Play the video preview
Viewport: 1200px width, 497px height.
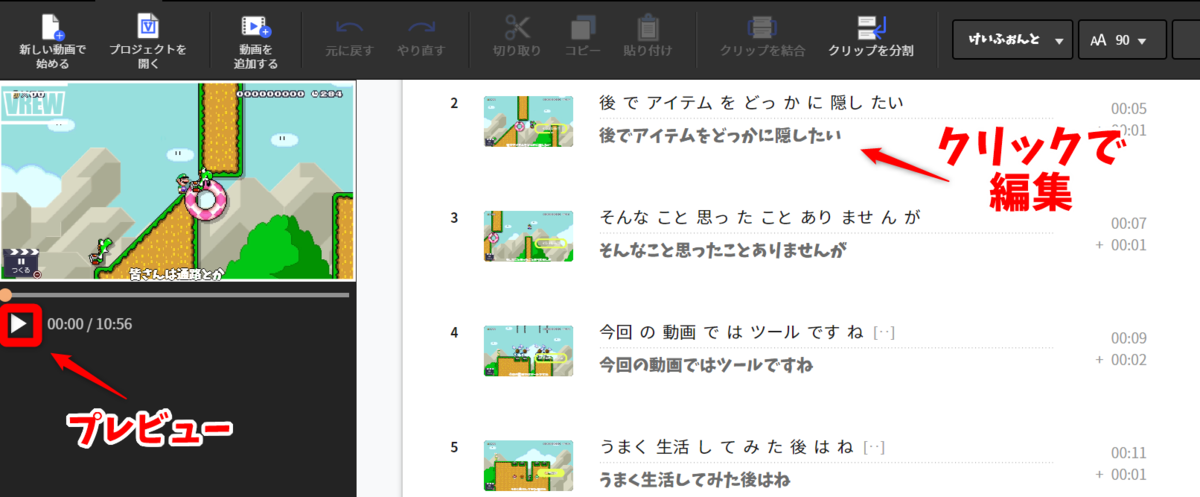point(18,324)
